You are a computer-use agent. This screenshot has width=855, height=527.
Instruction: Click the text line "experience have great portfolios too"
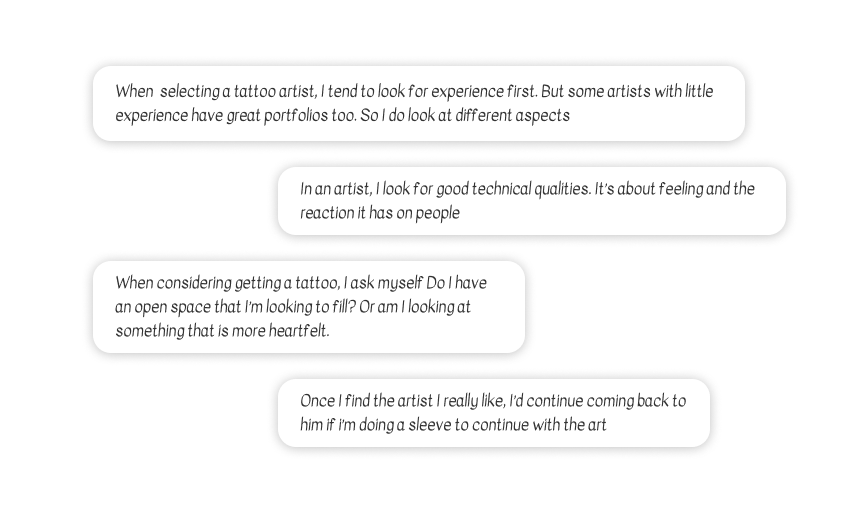(236, 116)
